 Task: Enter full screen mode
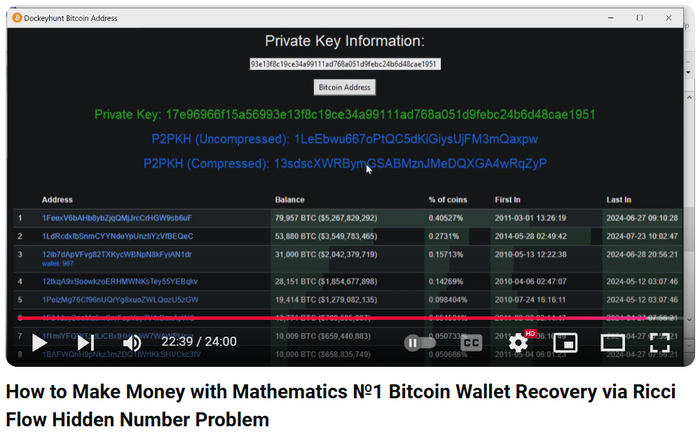point(660,342)
